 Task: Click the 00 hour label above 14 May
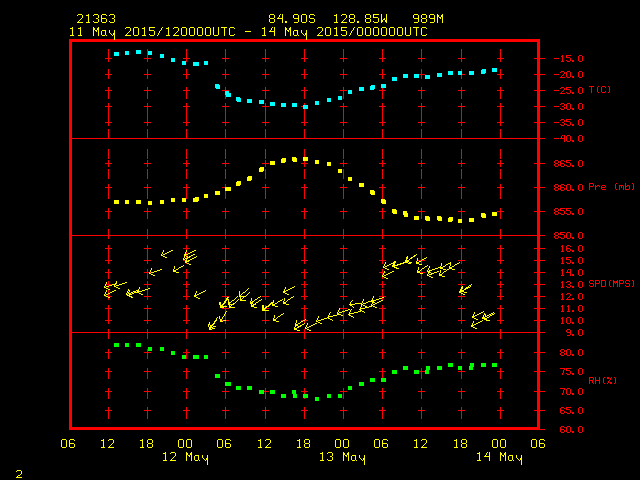pyautogui.click(x=499, y=444)
